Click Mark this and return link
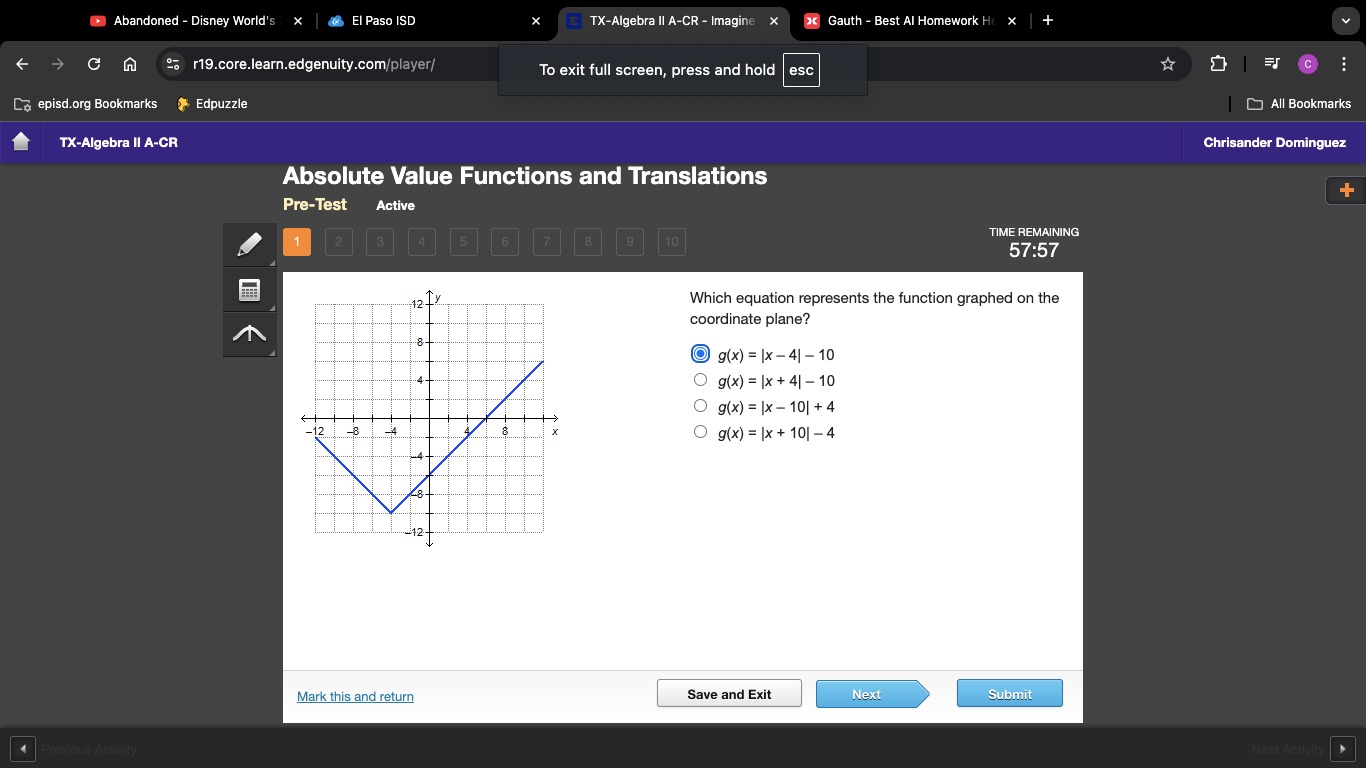 355,697
